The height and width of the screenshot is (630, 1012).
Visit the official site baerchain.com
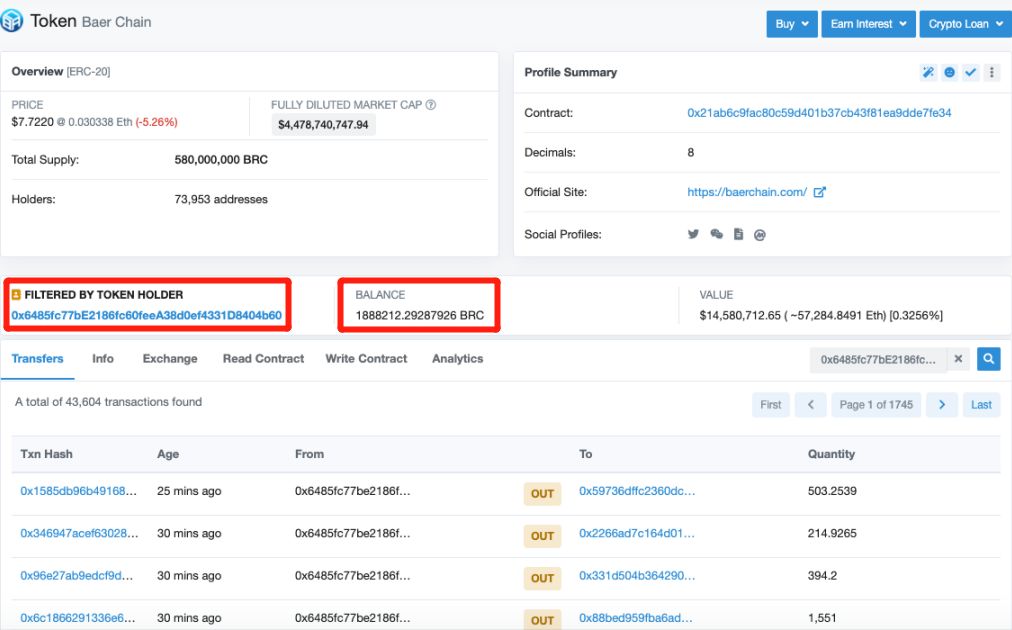[x=747, y=192]
